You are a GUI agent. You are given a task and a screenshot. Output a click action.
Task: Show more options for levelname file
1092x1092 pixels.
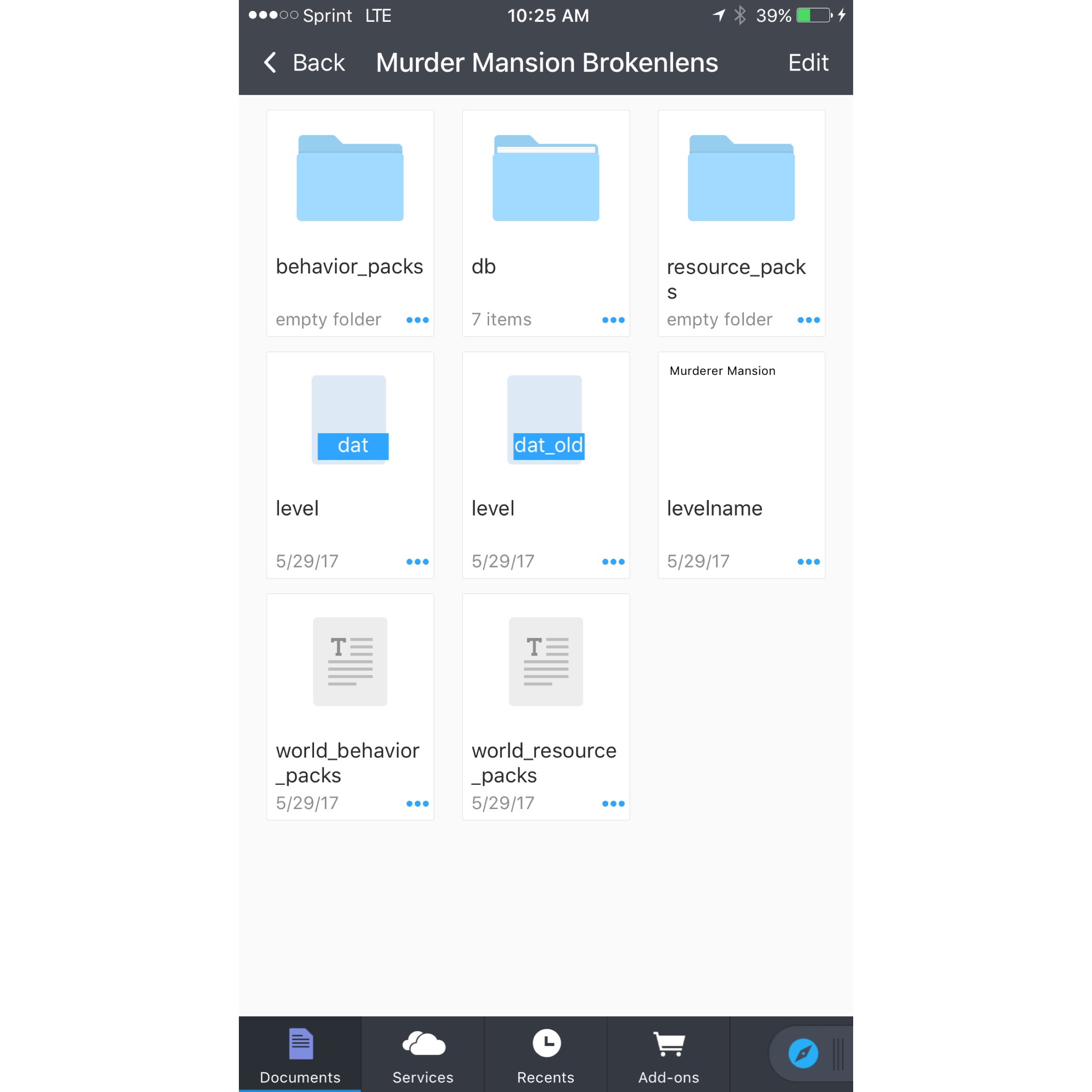(808, 562)
